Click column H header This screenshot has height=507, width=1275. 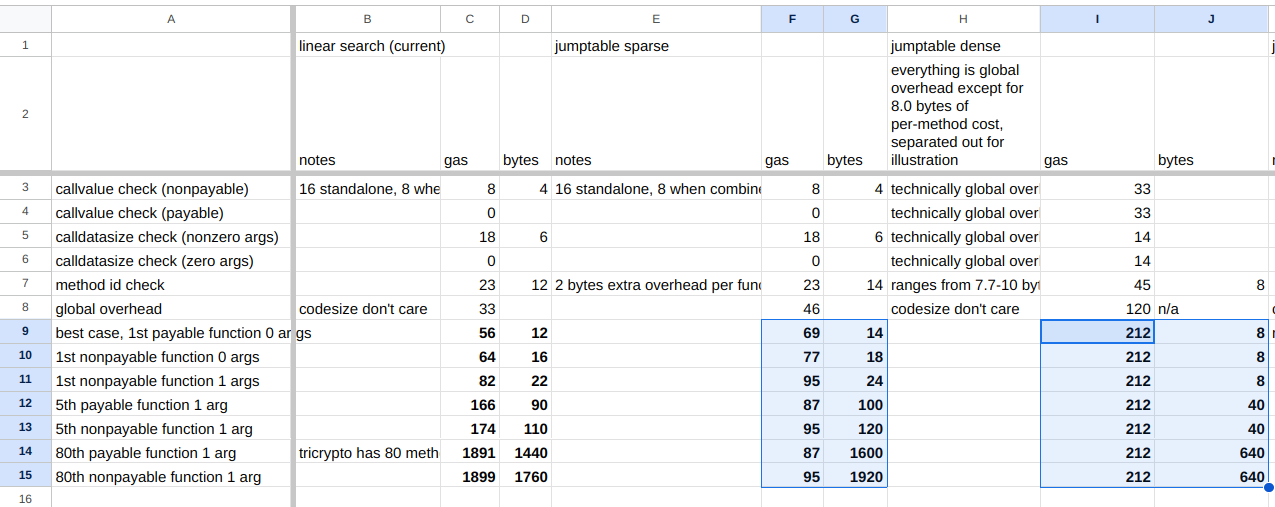[963, 18]
